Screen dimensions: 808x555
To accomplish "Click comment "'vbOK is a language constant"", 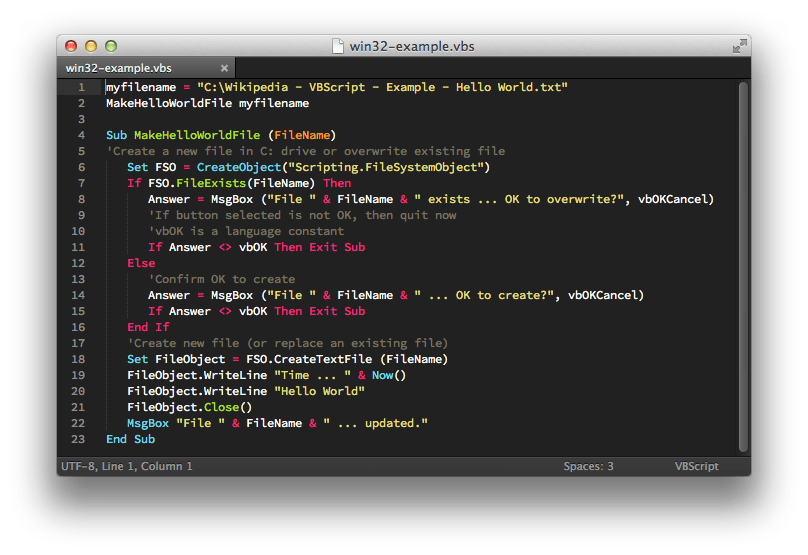I will click(246, 231).
